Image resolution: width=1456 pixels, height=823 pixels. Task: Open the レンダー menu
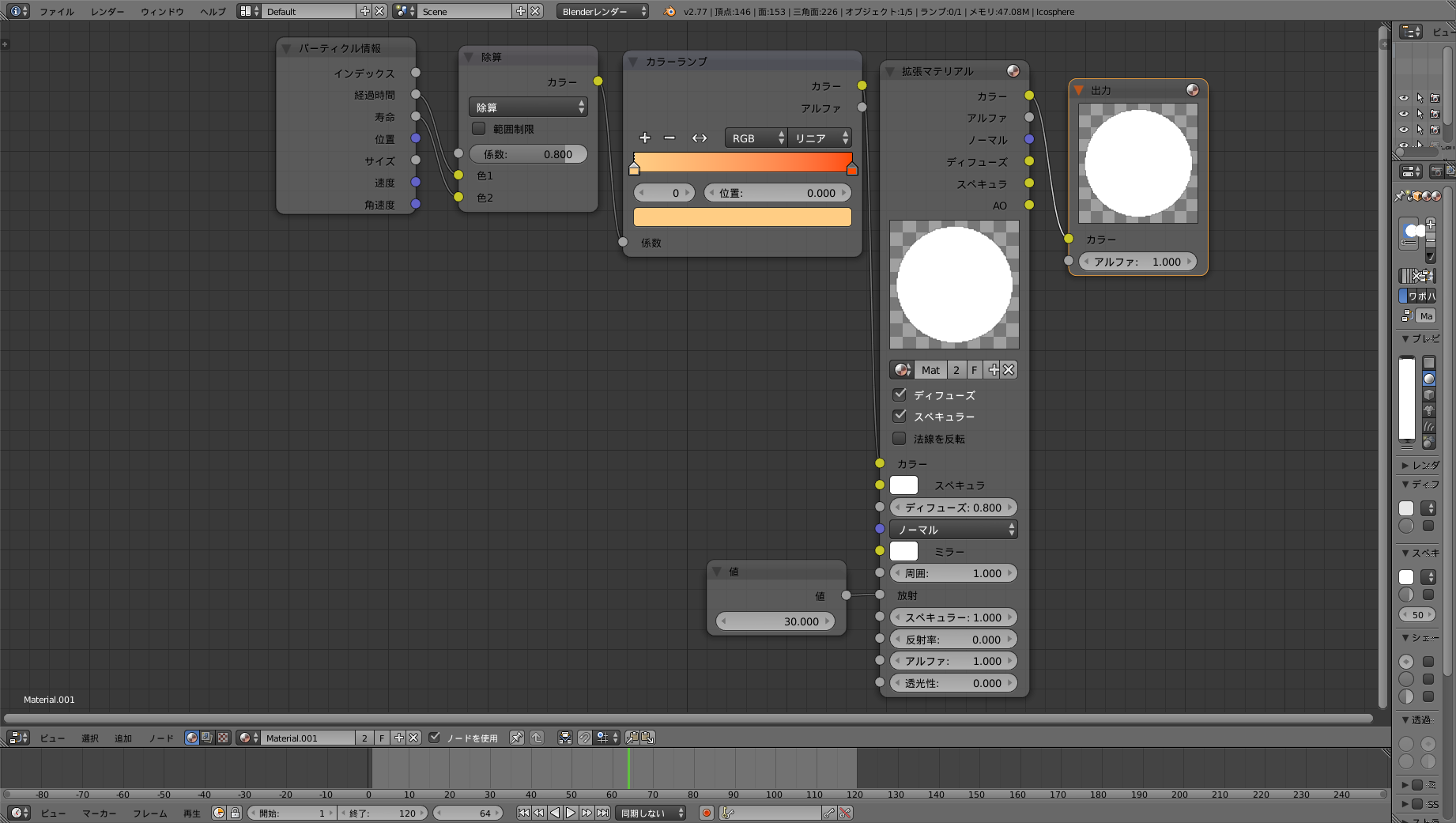click(x=108, y=11)
